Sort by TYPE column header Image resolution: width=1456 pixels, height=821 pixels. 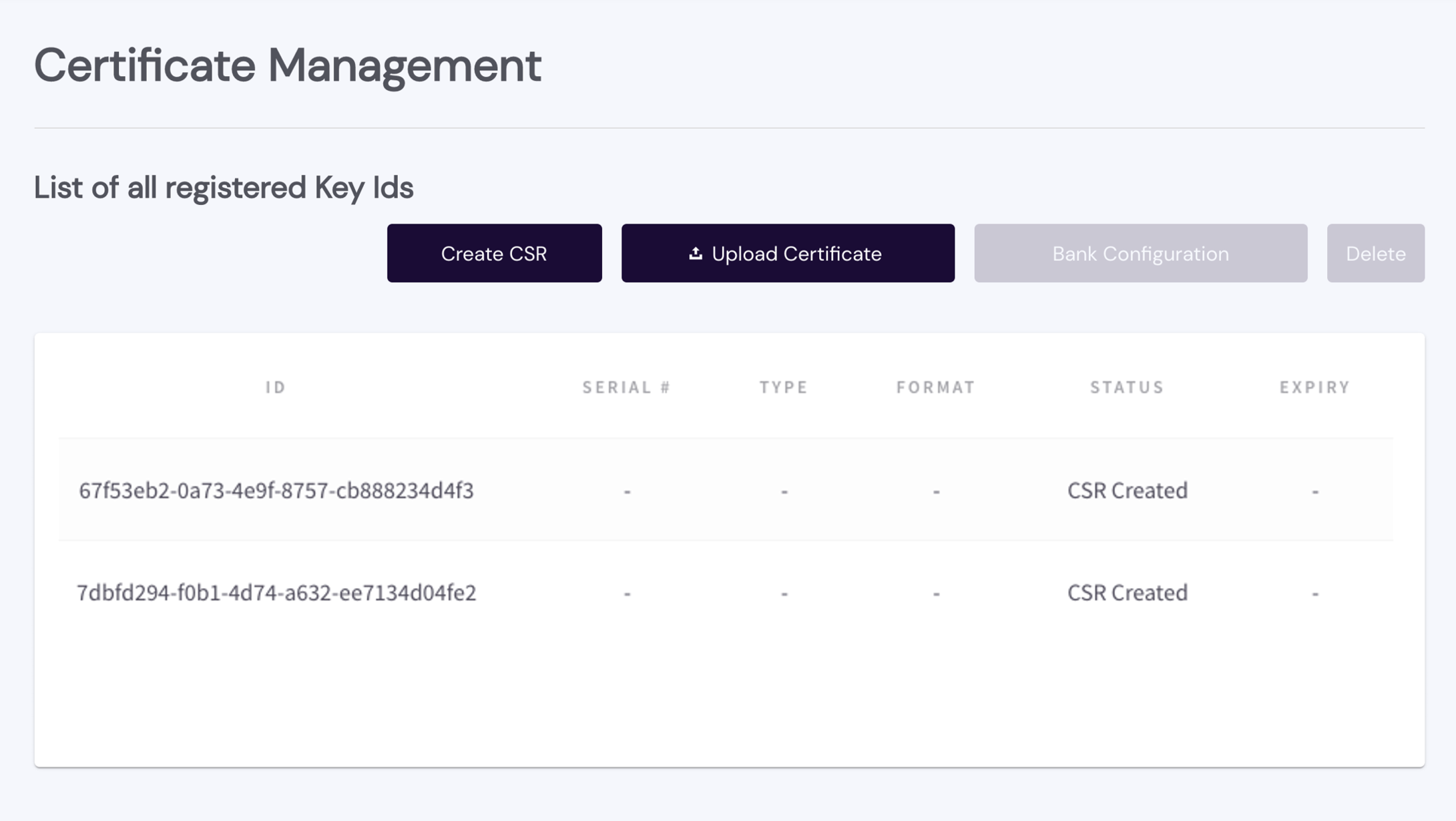(784, 387)
